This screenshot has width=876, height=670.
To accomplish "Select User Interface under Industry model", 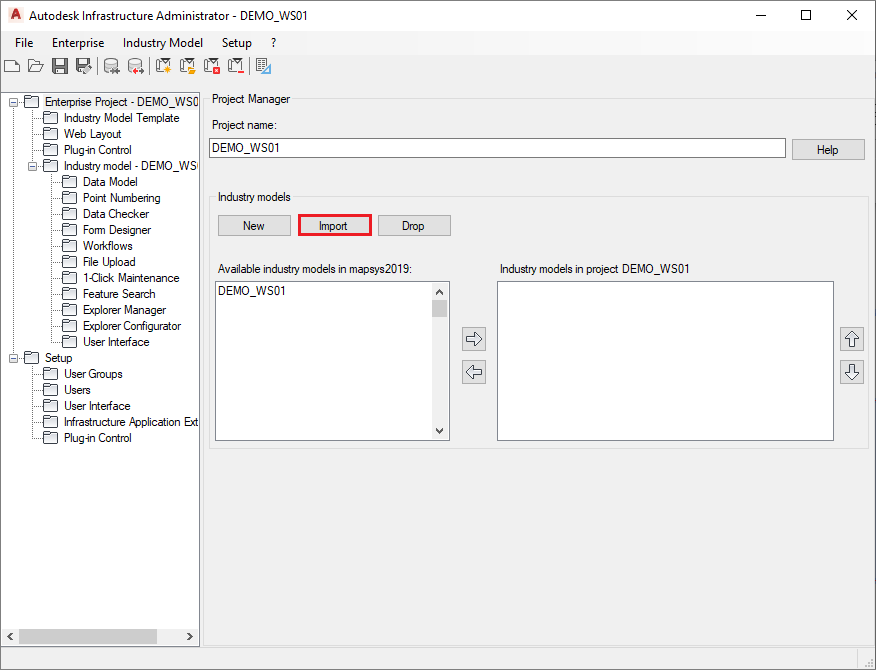I will (x=116, y=343).
